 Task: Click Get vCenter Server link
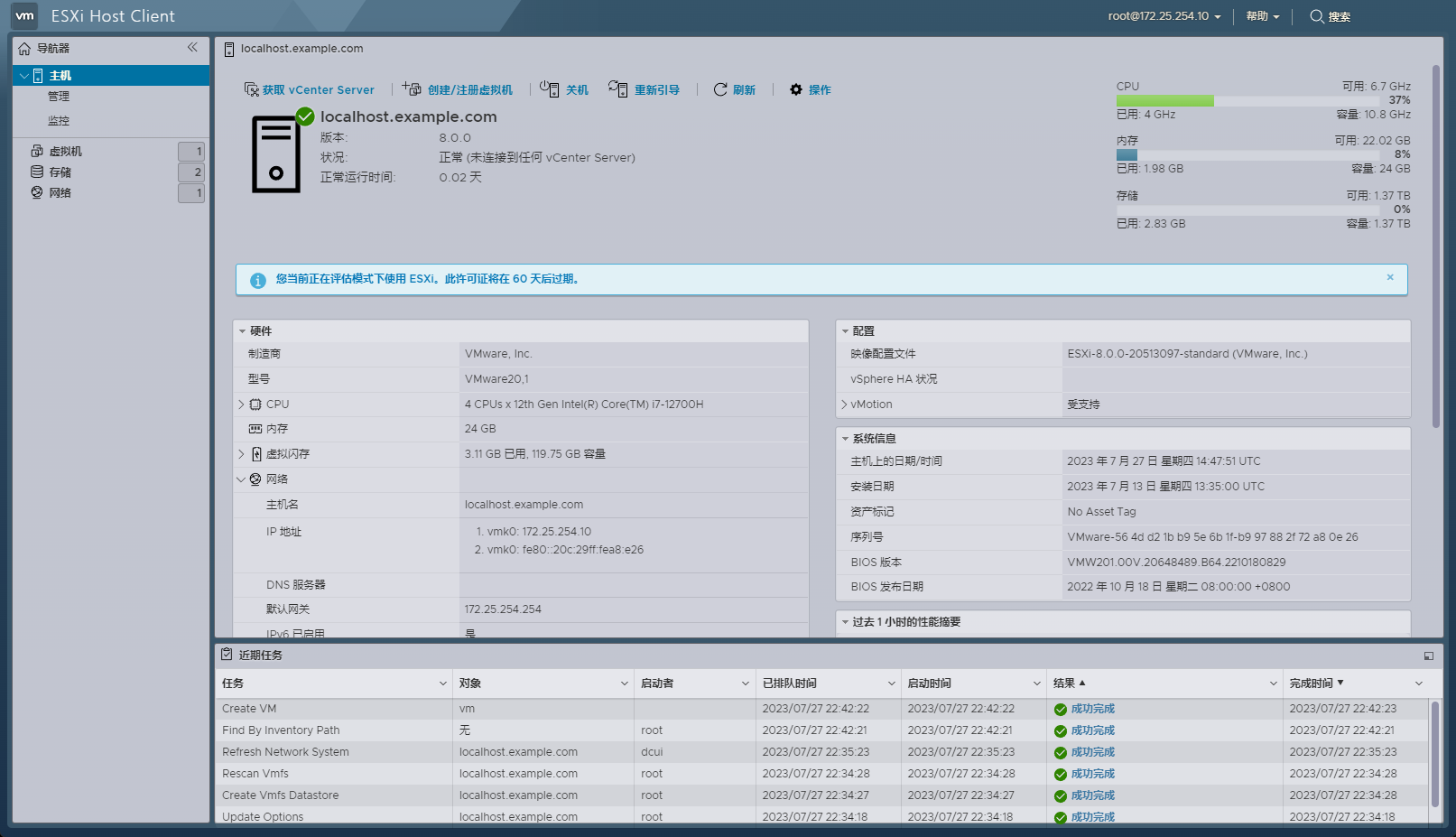pyautogui.click(x=318, y=90)
